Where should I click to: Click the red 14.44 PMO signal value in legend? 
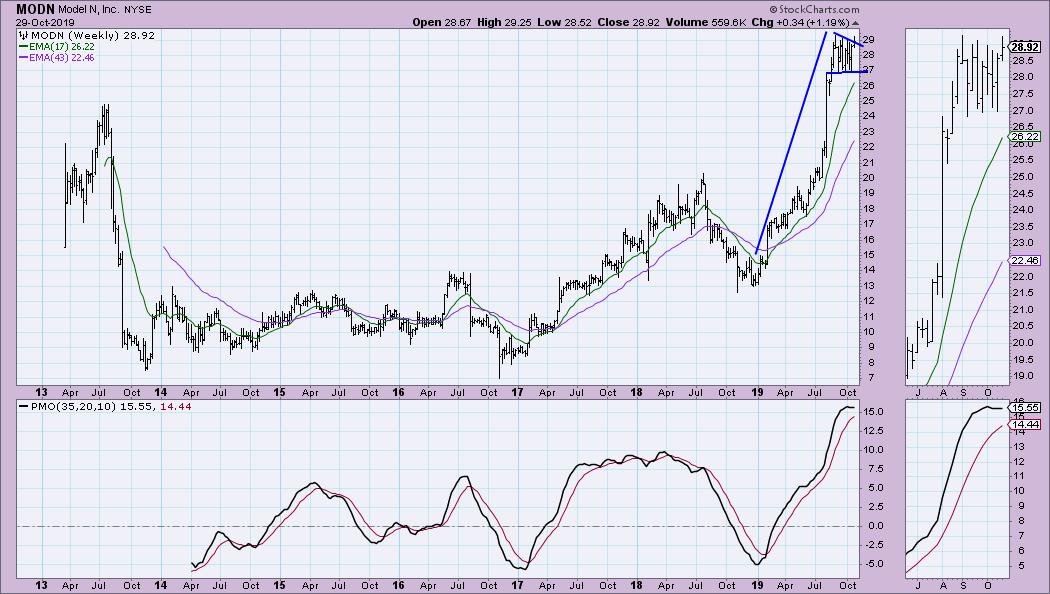(x=175, y=406)
